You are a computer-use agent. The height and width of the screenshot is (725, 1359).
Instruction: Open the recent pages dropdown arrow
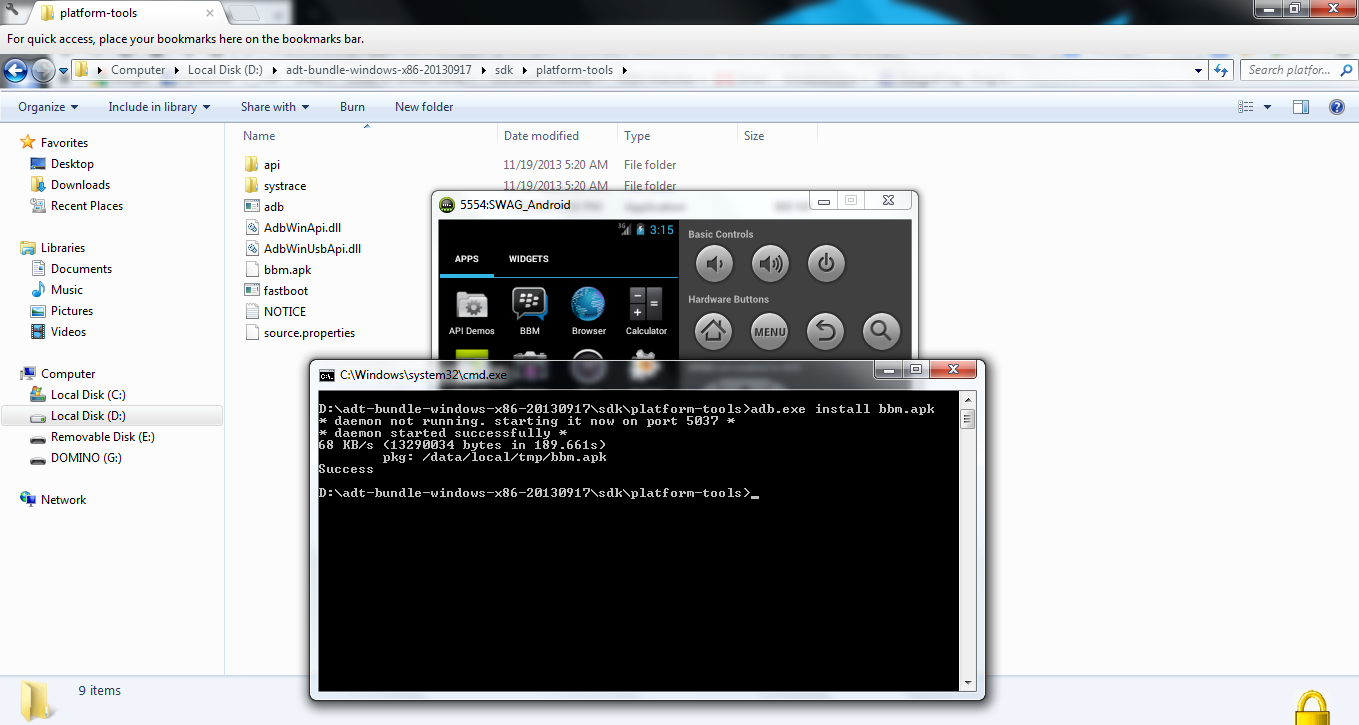[x=63, y=71]
